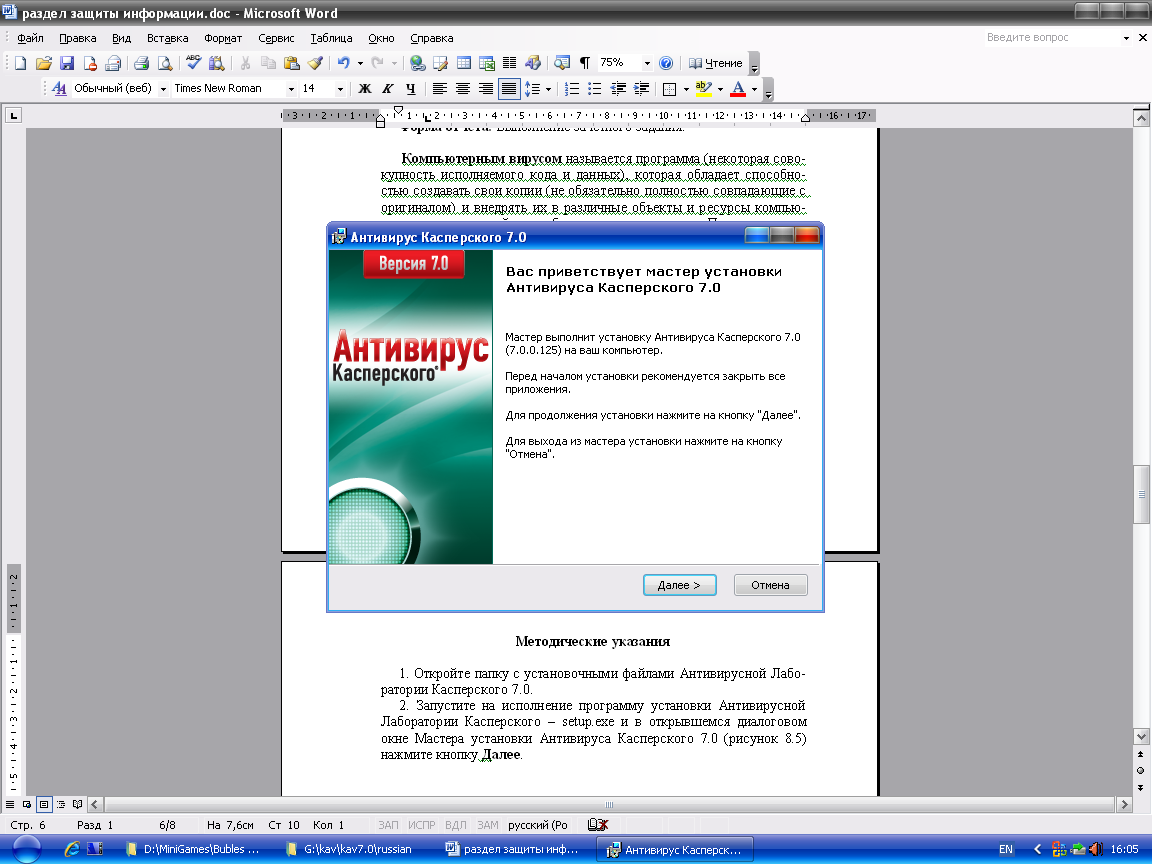Decrease paragraph indent
The width and height of the screenshot is (1152, 864).
[618, 89]
